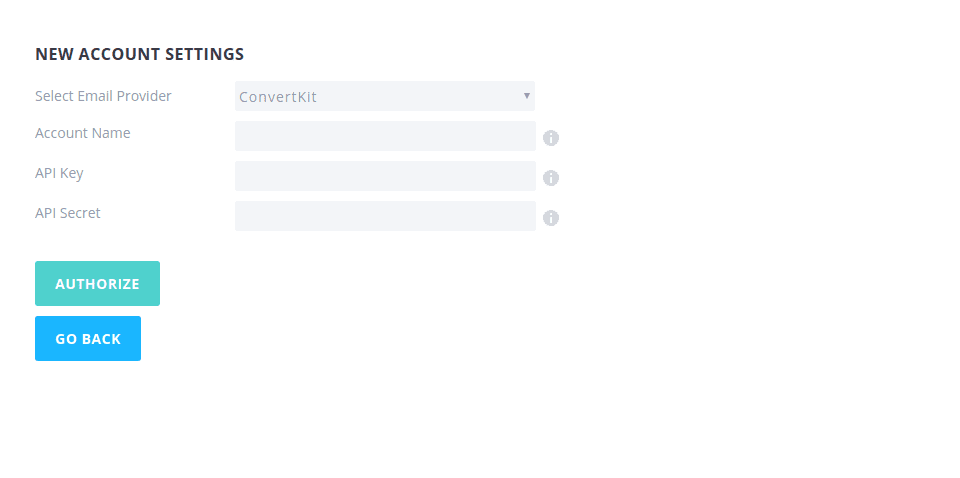
Task: Submit credentials with the teal Authorize button
Action: point(97,284)
